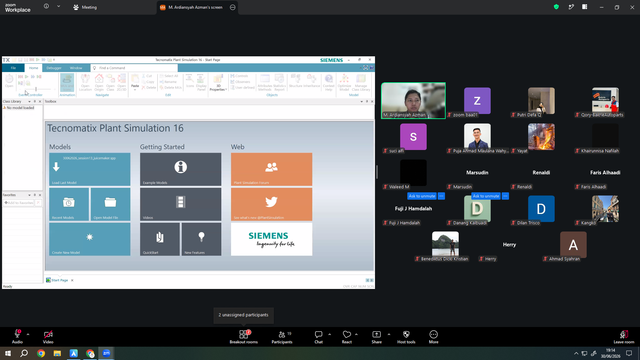Select M. Ardiansyah Azman video thumbnail
The width and height of the screenshot is (640, 360).
point(413,100)
